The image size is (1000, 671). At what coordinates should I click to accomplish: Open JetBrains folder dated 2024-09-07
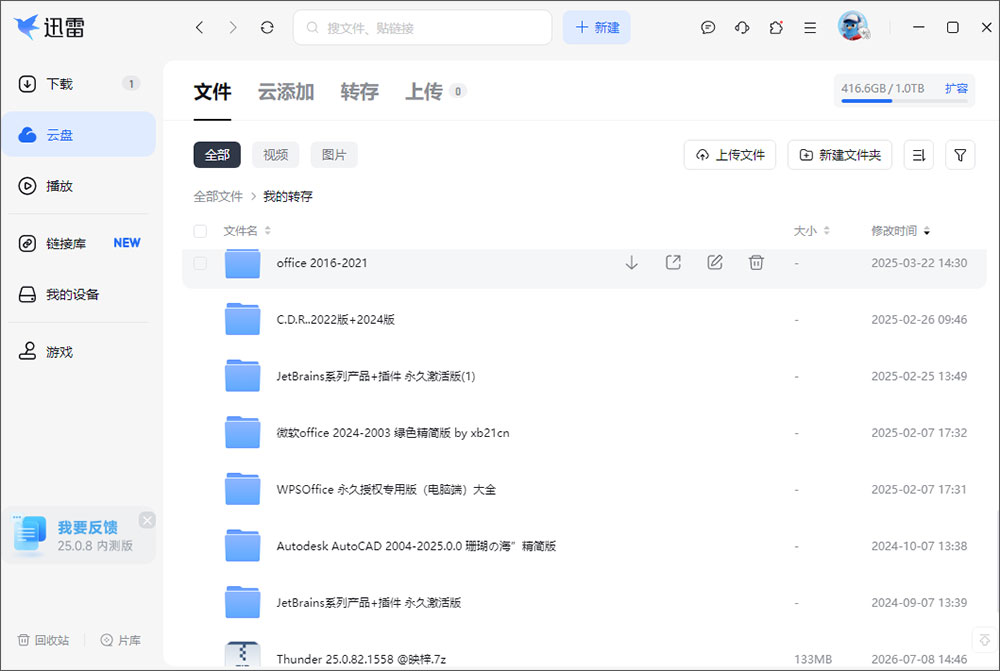coord(584,603)
